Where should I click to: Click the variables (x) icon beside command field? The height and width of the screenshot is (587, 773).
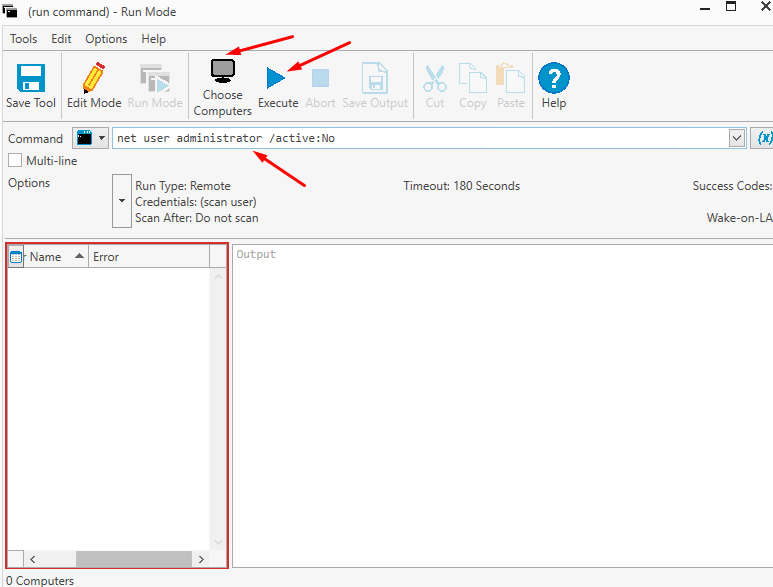pyautogui.click(x=764, y=138)
